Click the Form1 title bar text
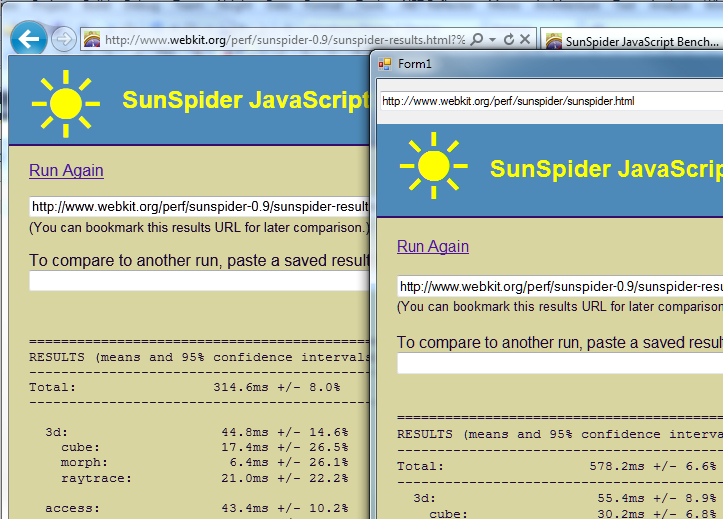 415,64
